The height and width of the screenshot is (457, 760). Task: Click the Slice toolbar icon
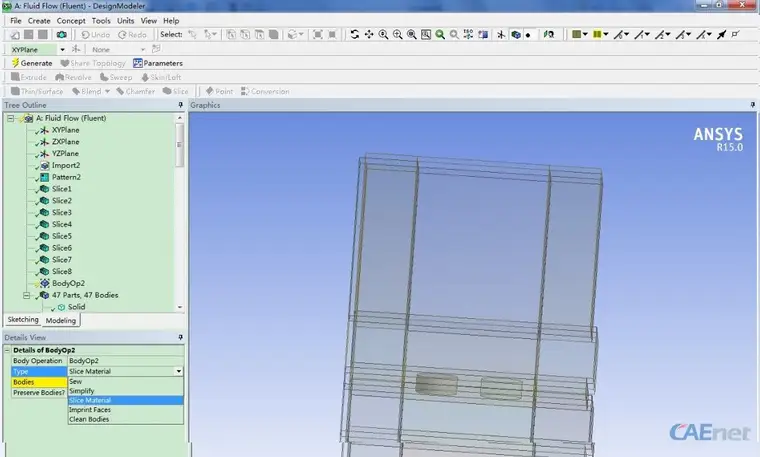175,91
